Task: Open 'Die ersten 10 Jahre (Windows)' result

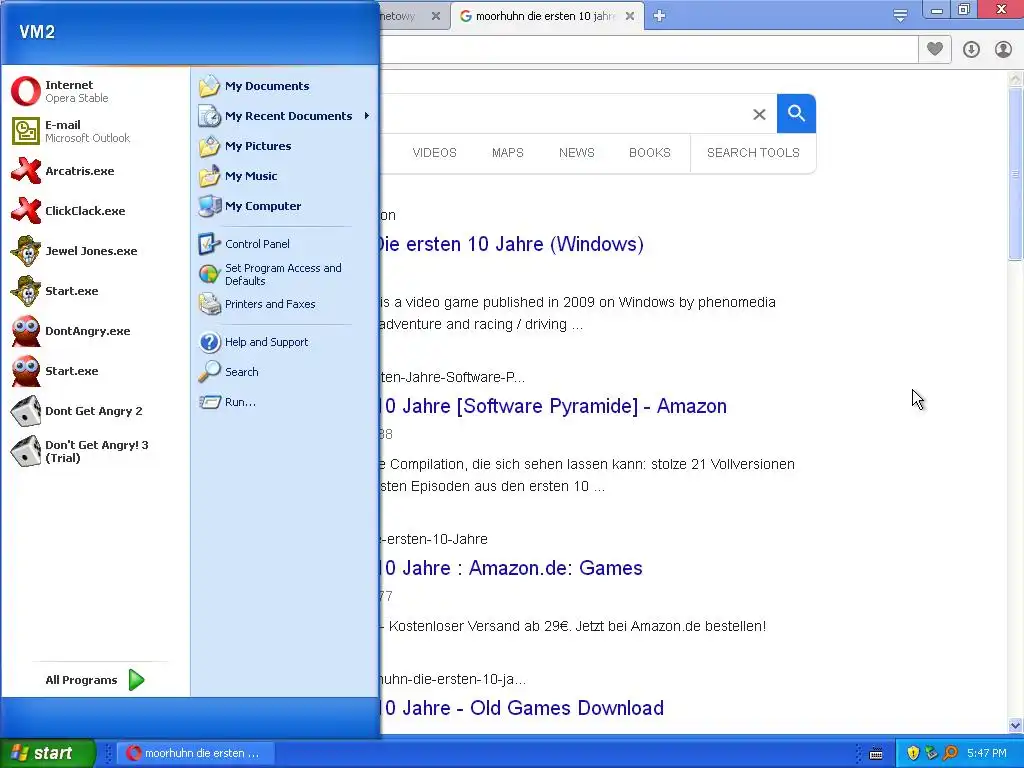Action: [511, 244]
